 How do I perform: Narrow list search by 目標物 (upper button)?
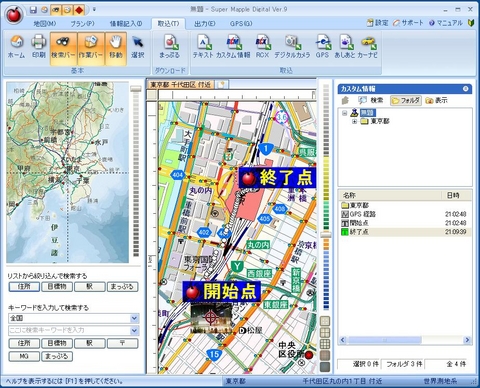tap(57, 287)
